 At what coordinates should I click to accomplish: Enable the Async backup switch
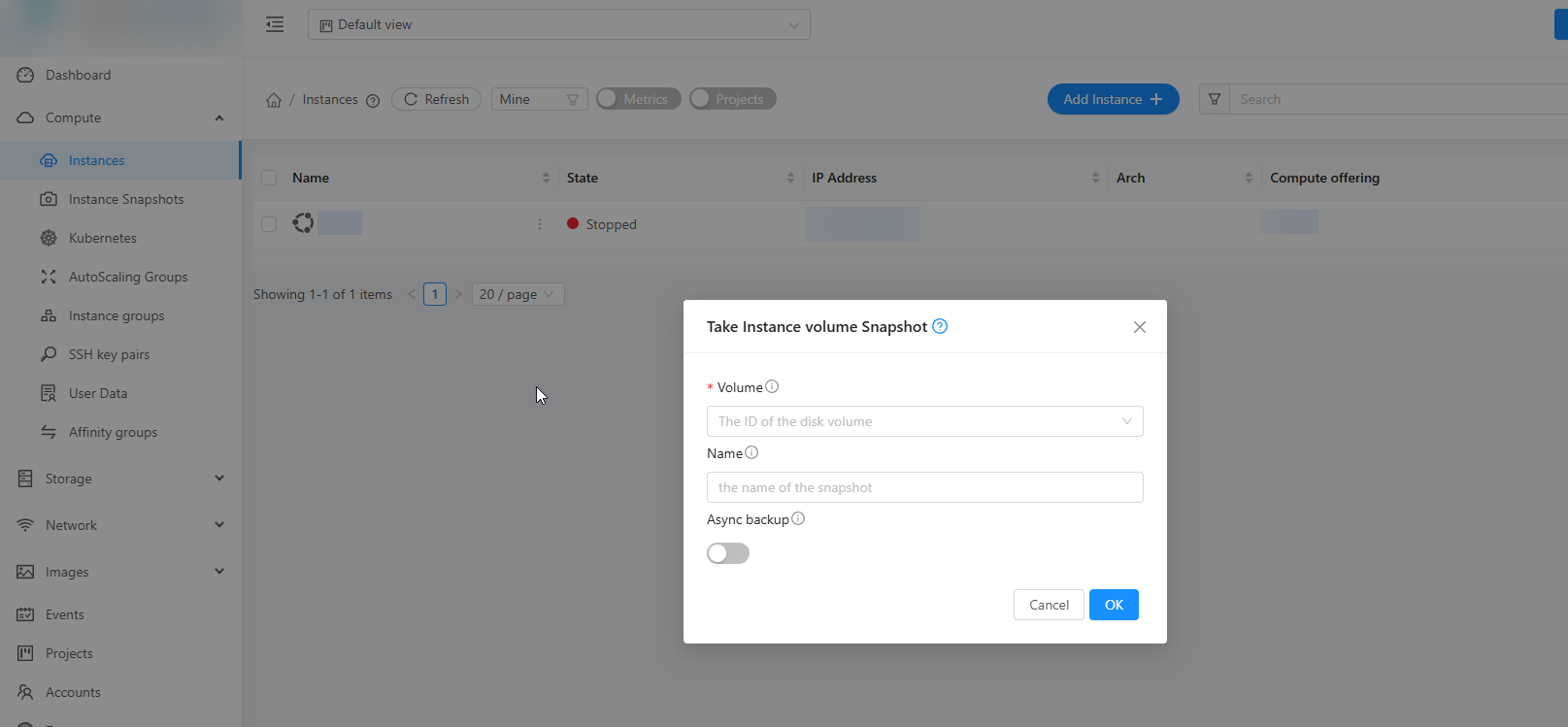728,553
